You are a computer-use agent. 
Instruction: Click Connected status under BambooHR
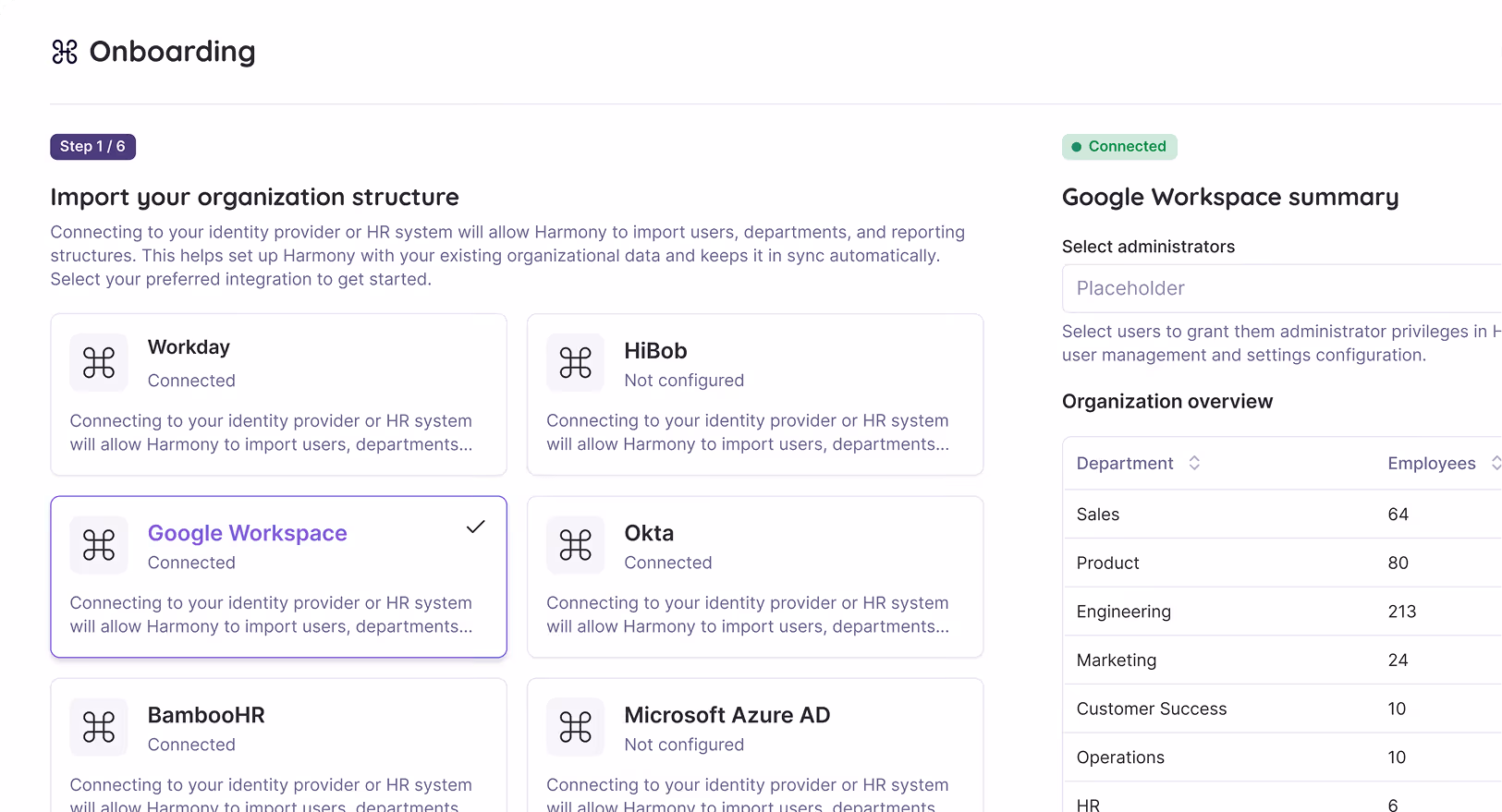point(191,745)
